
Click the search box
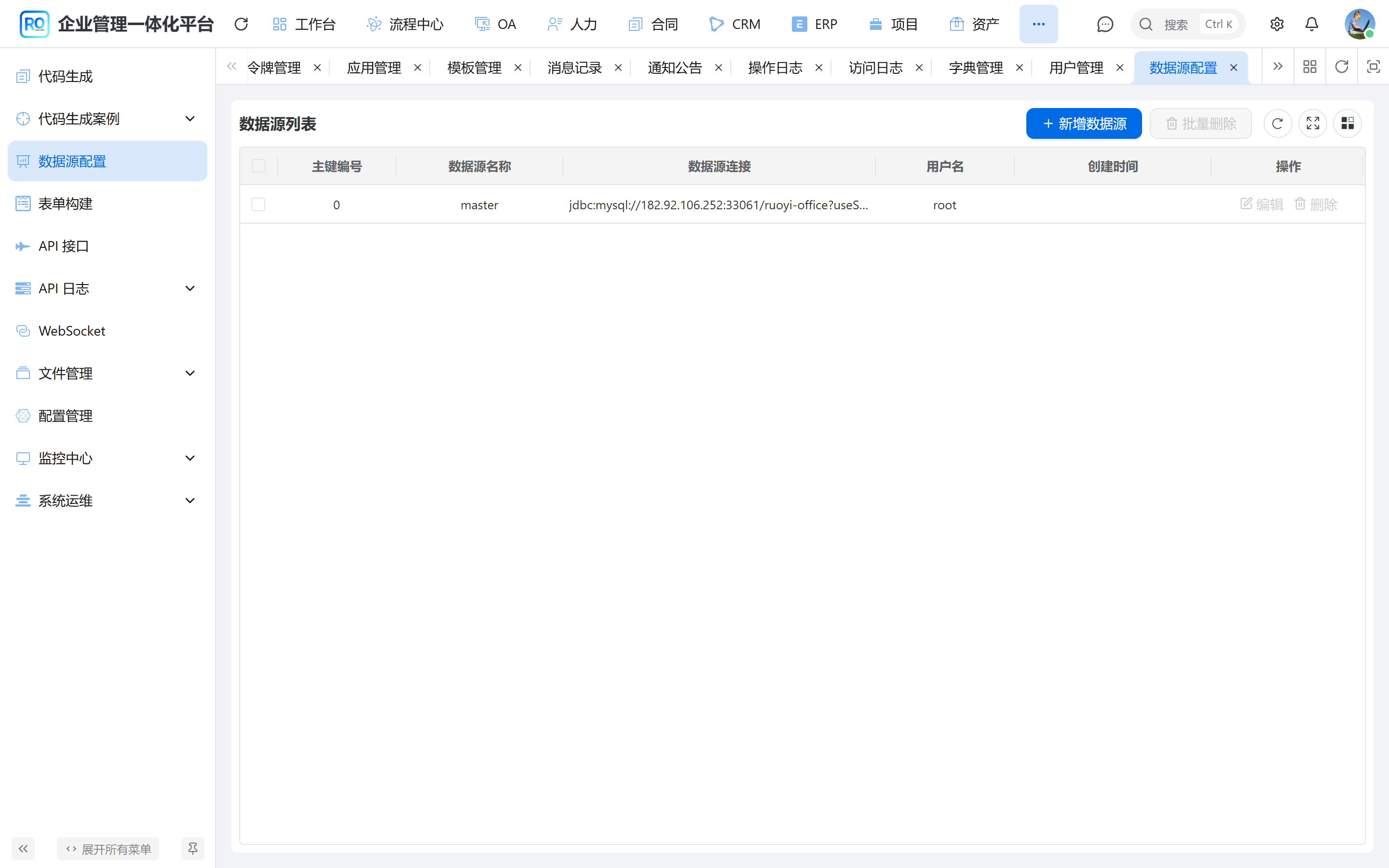tap(1187, 24)
